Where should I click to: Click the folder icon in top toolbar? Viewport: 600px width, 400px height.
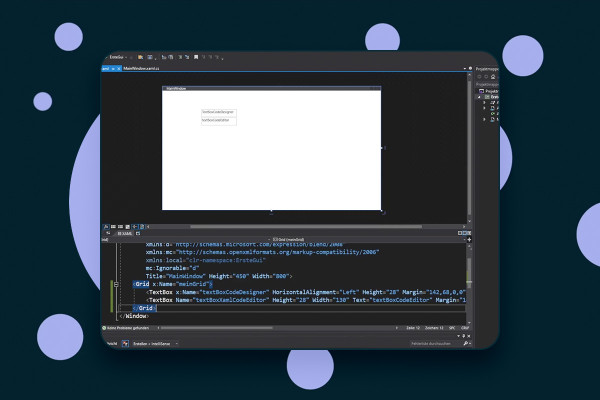point(140,57)
